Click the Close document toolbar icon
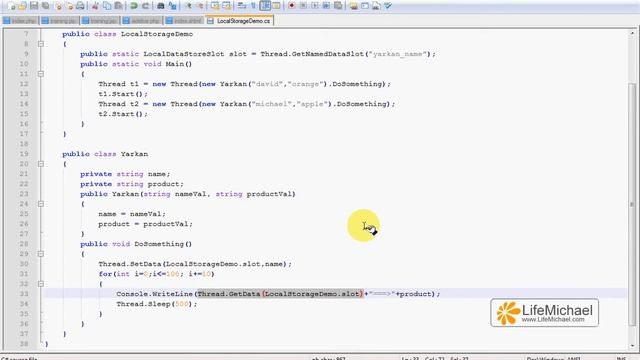This screenshot has width=640, height=360. coord(59,6)
